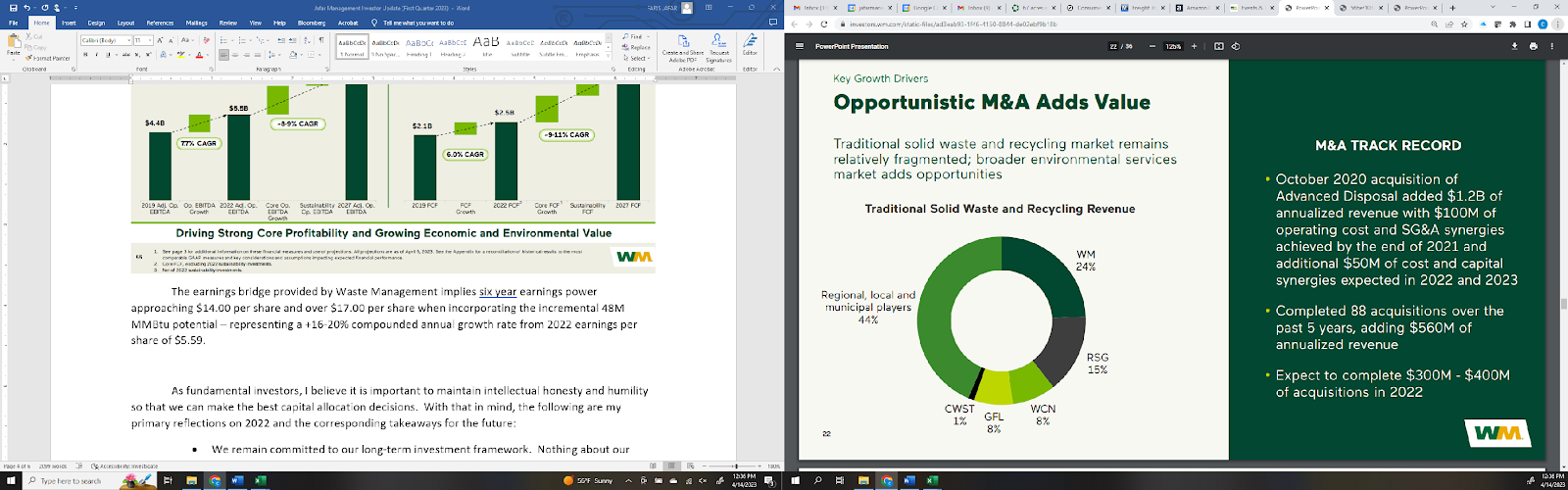This screenshot has height=490, width=1568.
Task: Rotate the PDF page counterclockwise
Action: pyautogui.click(x=1236, y=46)
